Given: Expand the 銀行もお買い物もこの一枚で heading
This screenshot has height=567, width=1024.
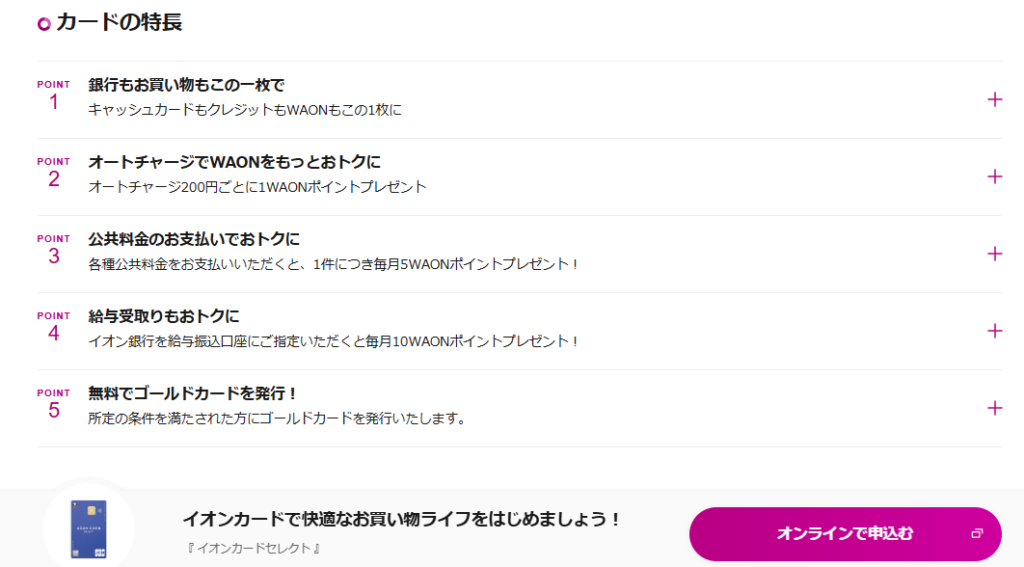Looking at the screenshot, I should pyautogui.click(x=187, y=85).
